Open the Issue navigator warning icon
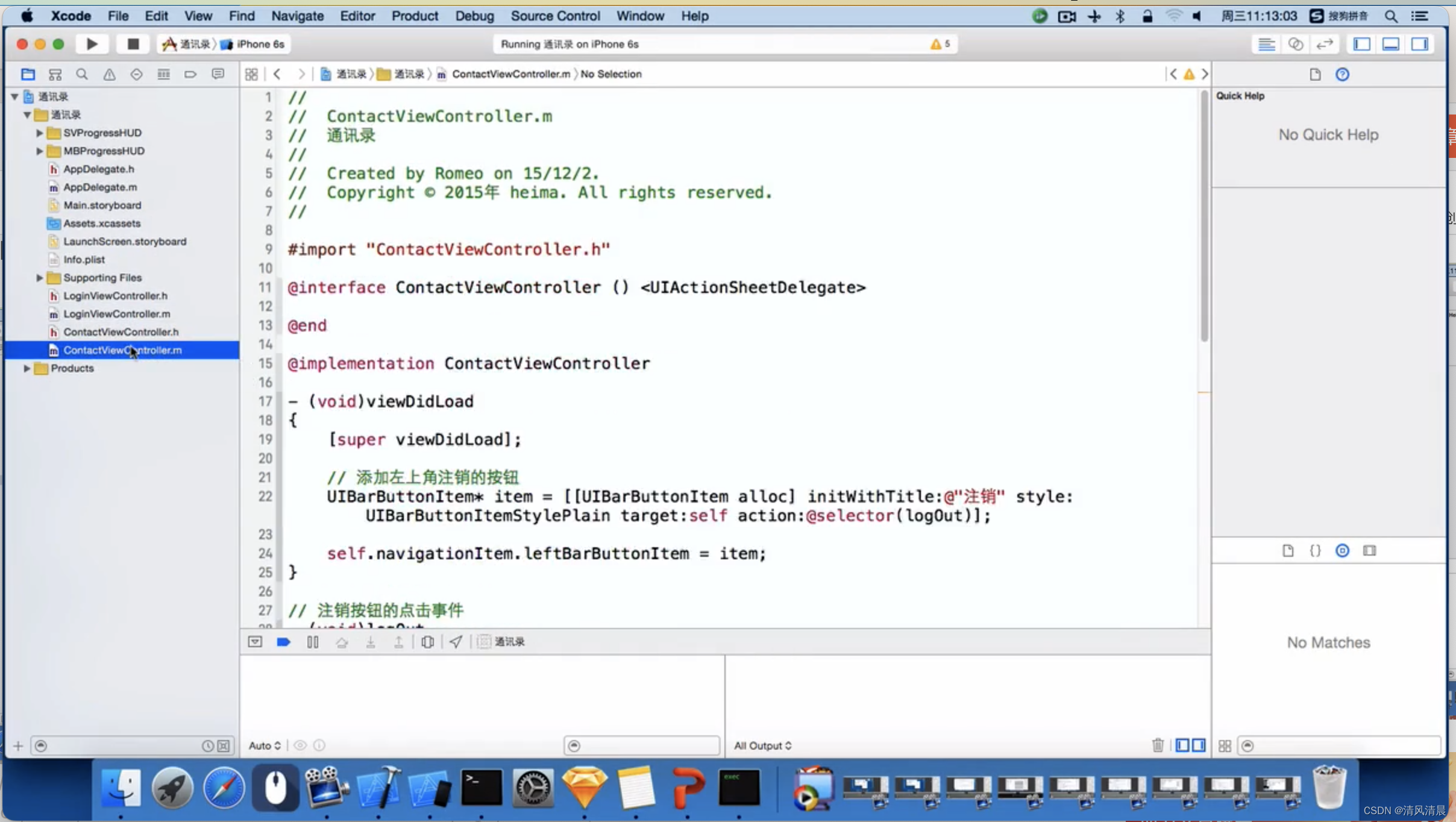1456x822 pixels. (x=109, y=74)
